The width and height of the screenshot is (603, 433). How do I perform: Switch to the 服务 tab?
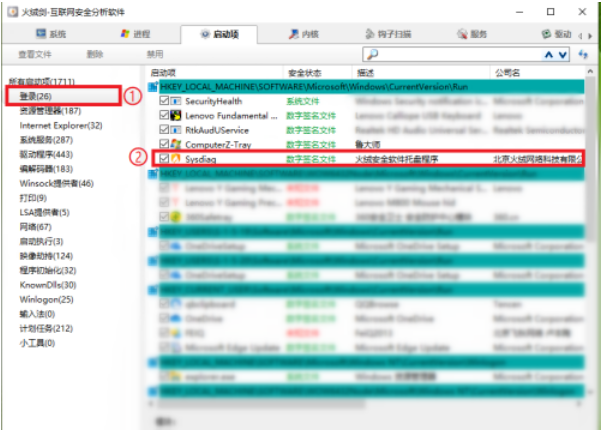coord(472,34)
